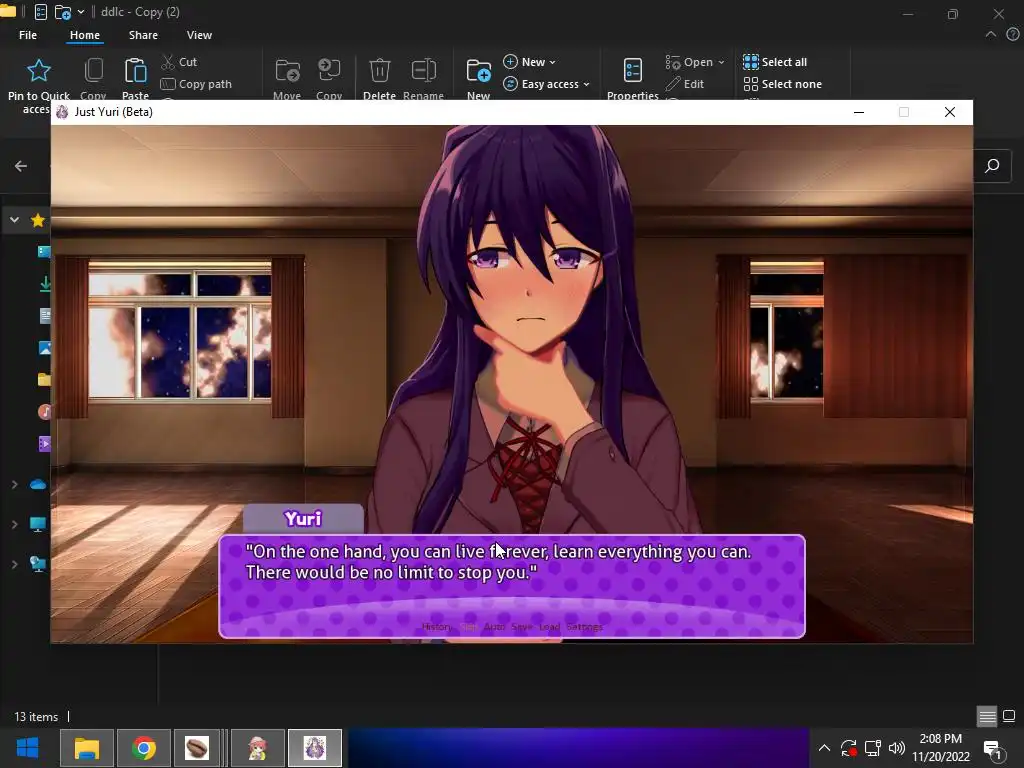This screenshot has width=1024, height=768.
Task: Expand the This PC tree node
Action: click(x=14, y=524)
